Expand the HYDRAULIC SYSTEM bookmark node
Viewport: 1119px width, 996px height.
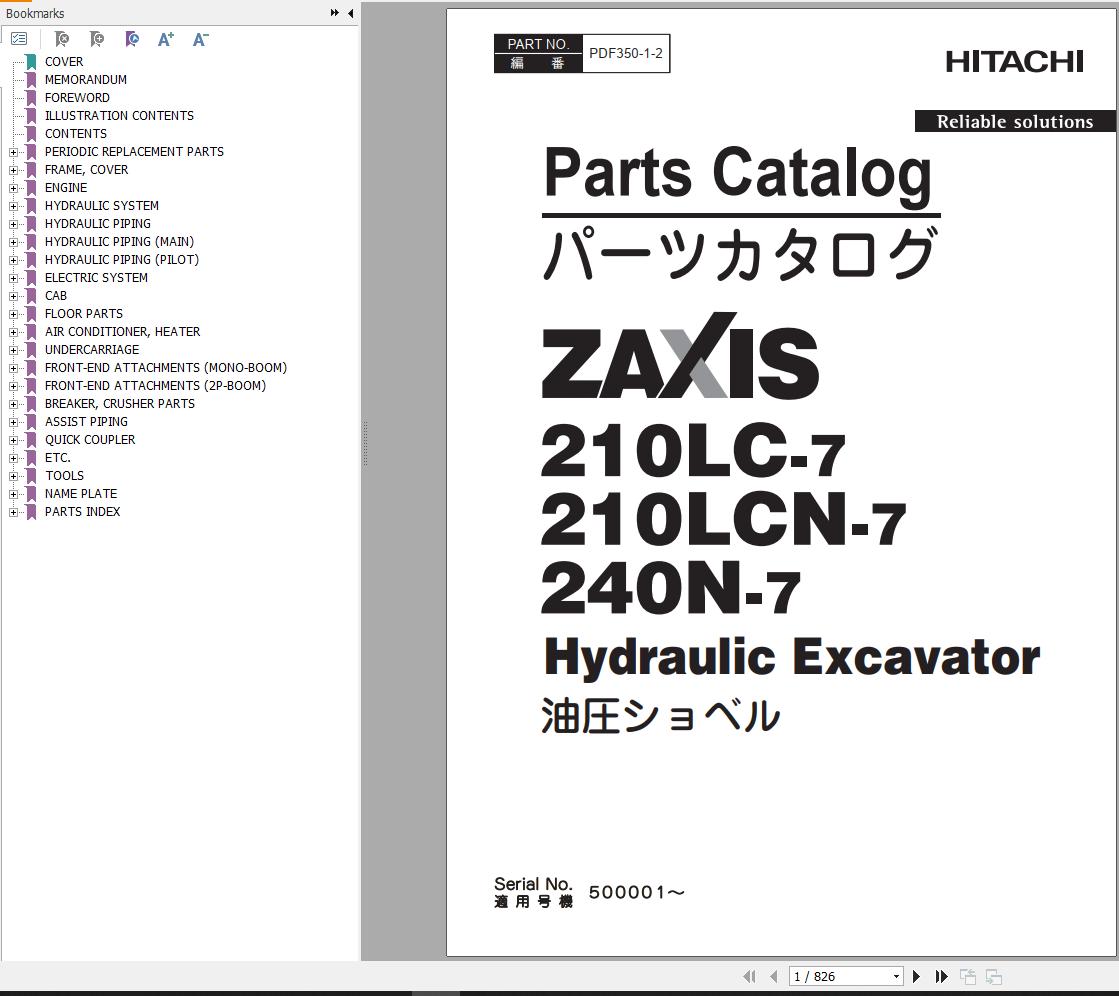pyautogui.click(x=13, y=206)
